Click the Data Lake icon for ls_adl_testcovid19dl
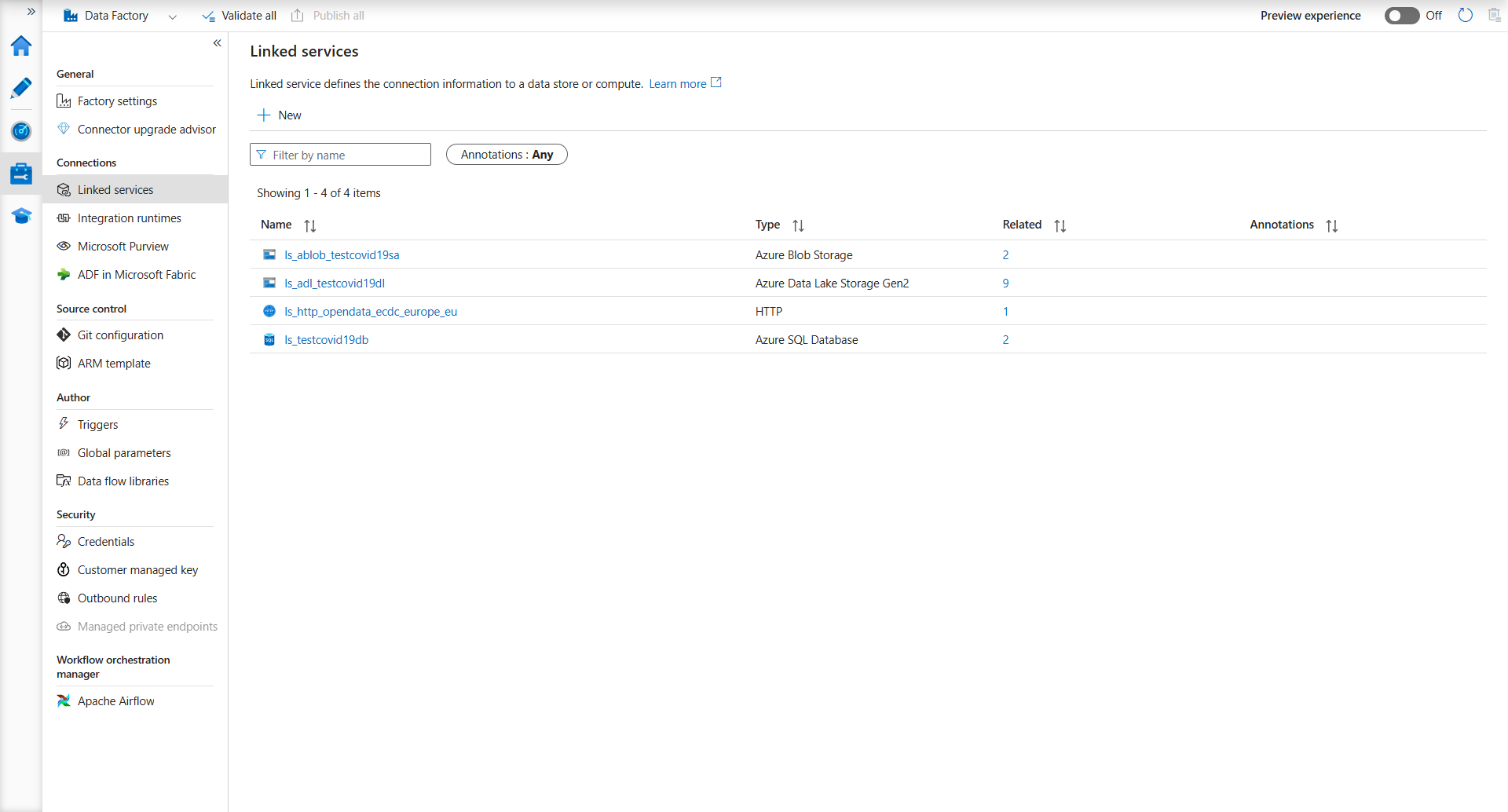The height and width of the screenshot is (812, 1508). click(x=269, y=283)
